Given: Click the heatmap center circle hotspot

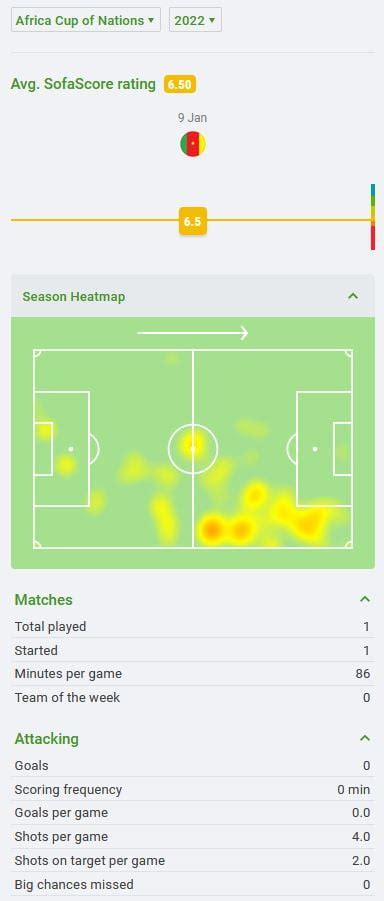Looking at the screenshot, I should [191, 444].
